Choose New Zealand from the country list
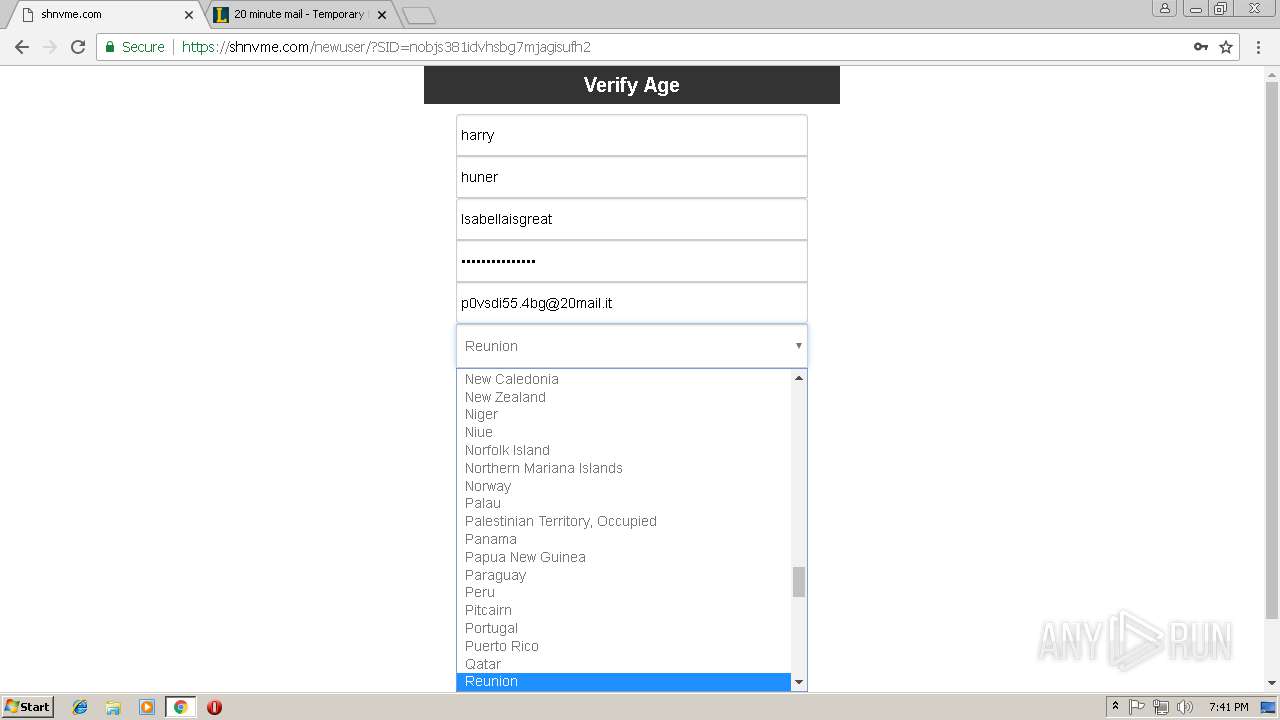The image size is (1280, 720). pyautogui.click(x=624, y=397)
